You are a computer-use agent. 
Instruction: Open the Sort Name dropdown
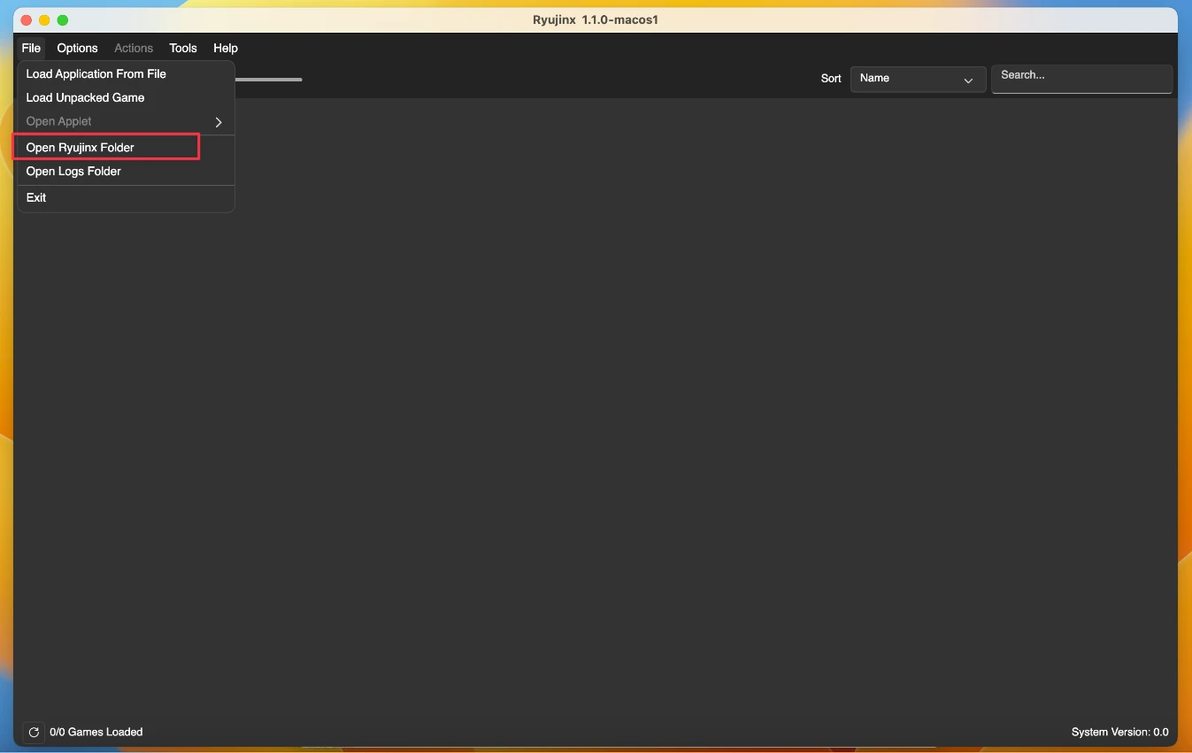point(918,78)
